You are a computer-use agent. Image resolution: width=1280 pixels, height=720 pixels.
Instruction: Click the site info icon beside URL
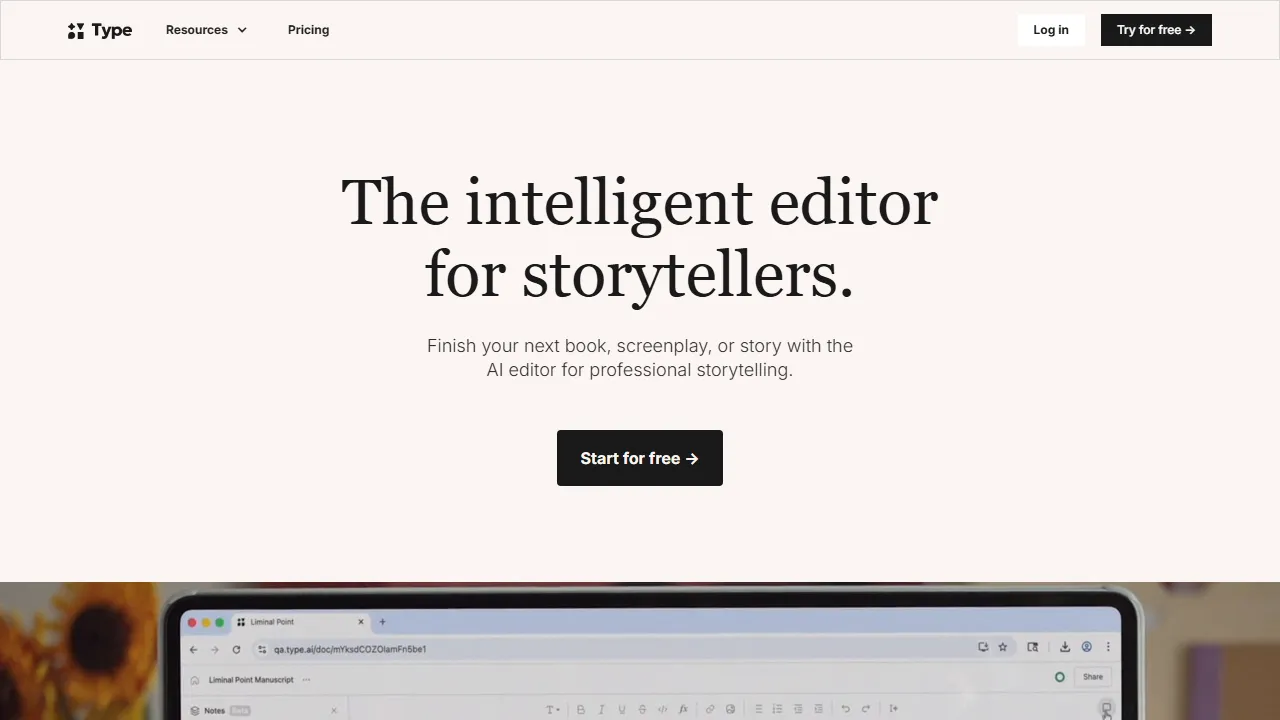click(262, 649)
